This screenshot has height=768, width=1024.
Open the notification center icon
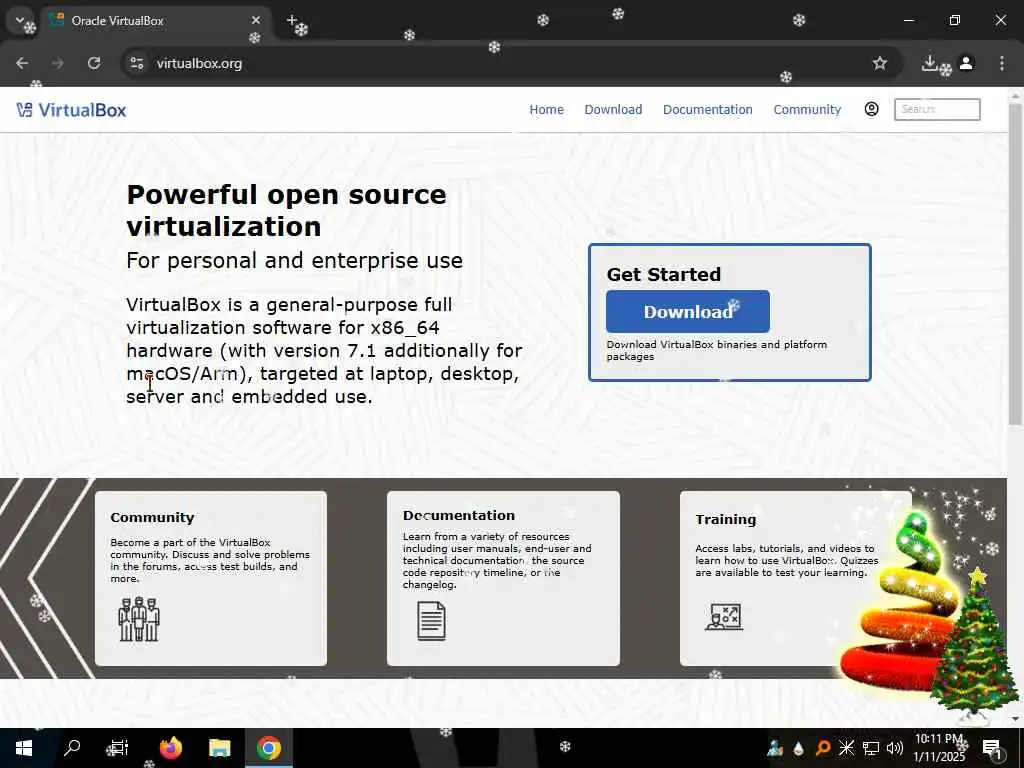click(992, 749)
